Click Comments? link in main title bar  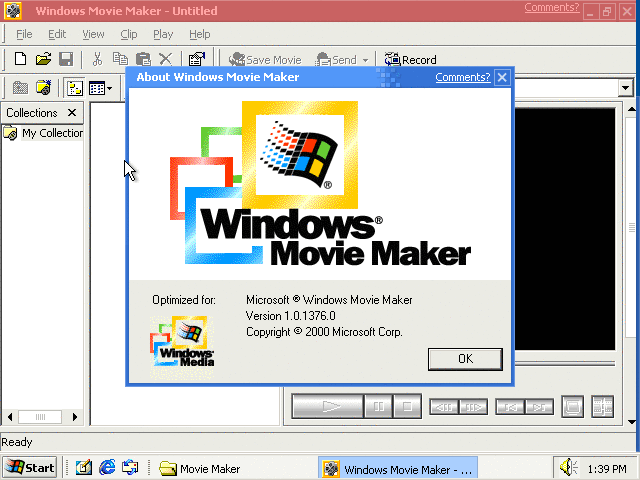click(x=551, y=7)
